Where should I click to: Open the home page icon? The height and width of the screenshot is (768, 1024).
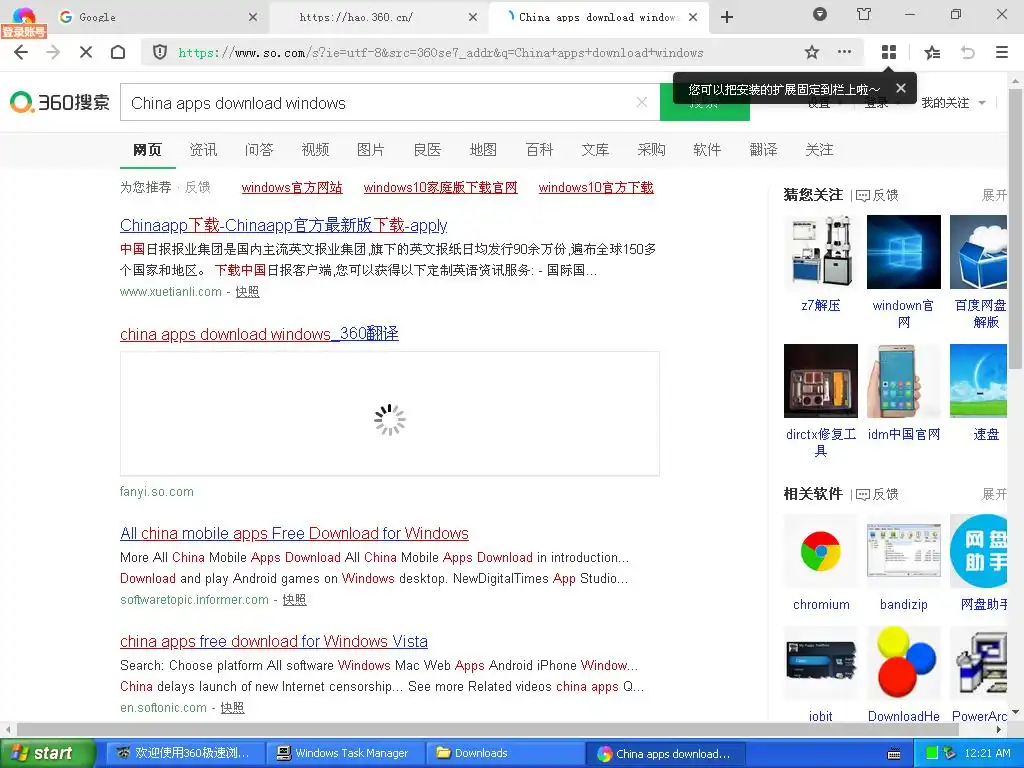[x=118, y=52]
